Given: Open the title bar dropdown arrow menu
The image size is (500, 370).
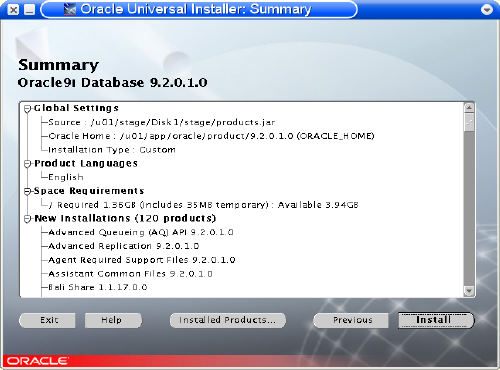Looking at the screenshot, I should (x=487, y=10).
